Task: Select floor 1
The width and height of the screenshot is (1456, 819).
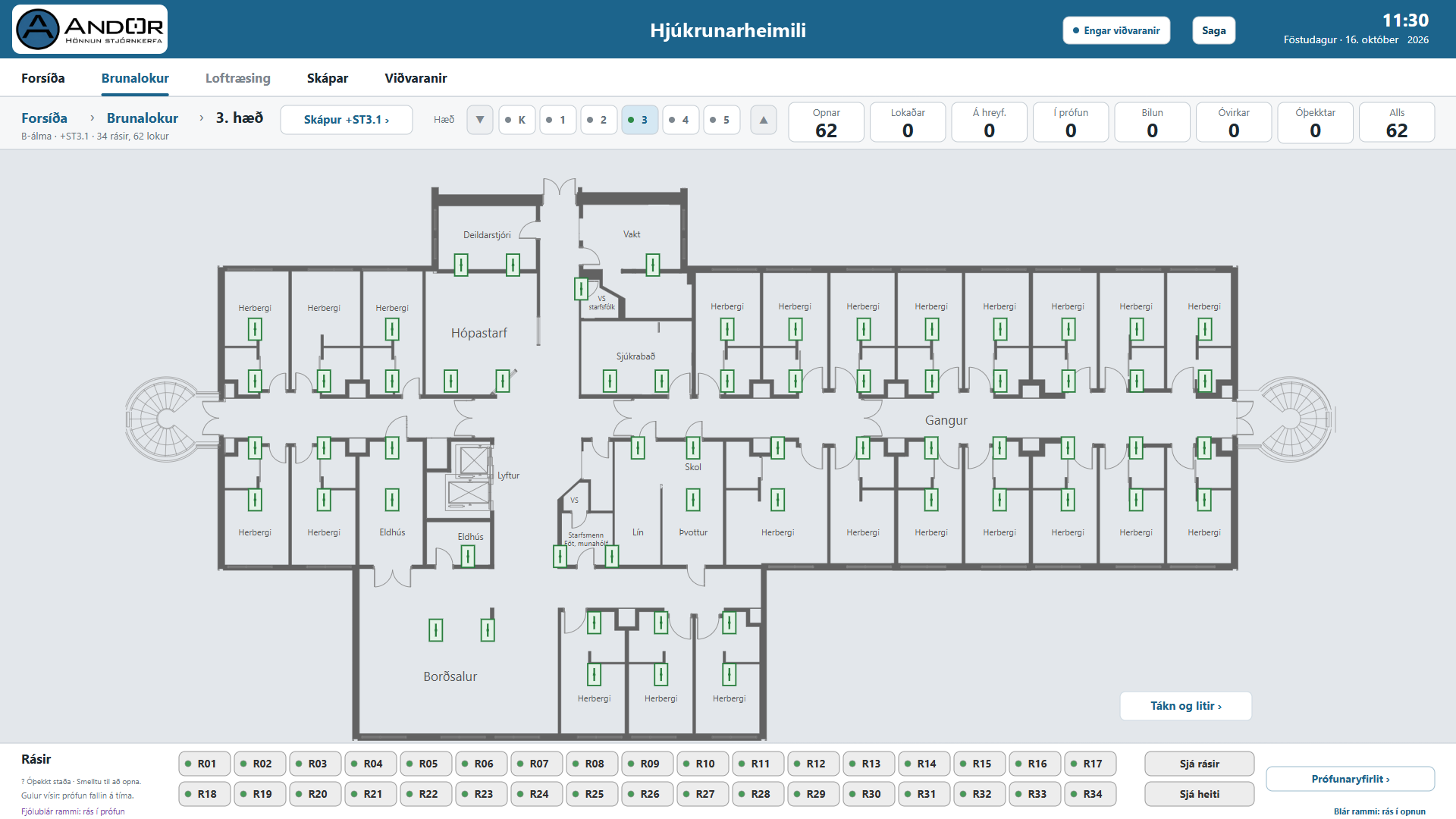Action: (x=558, y=120)
